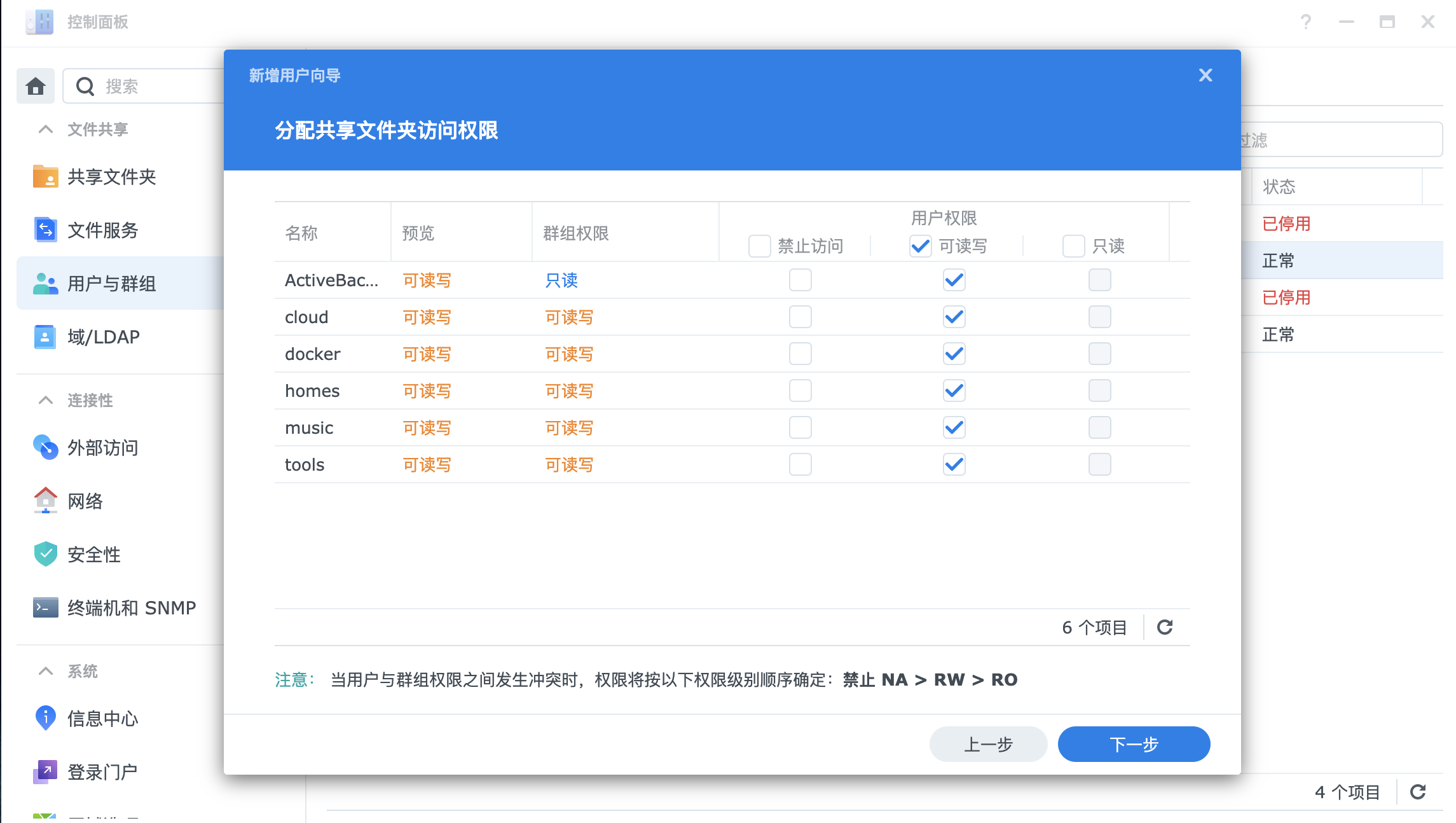Open 登录门户 from the sidebar

(x=45, y=771)
